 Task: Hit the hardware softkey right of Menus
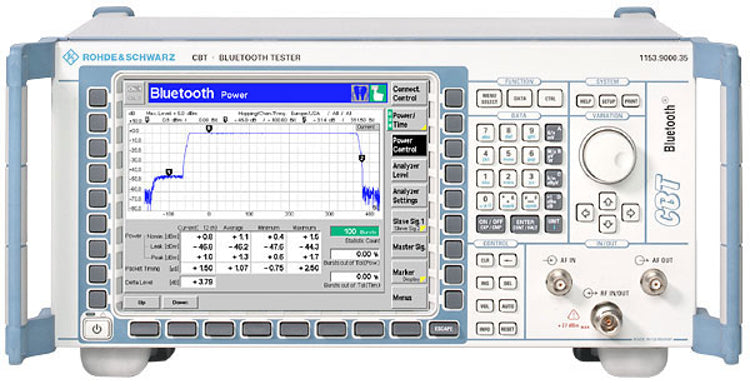pos(453,299)
